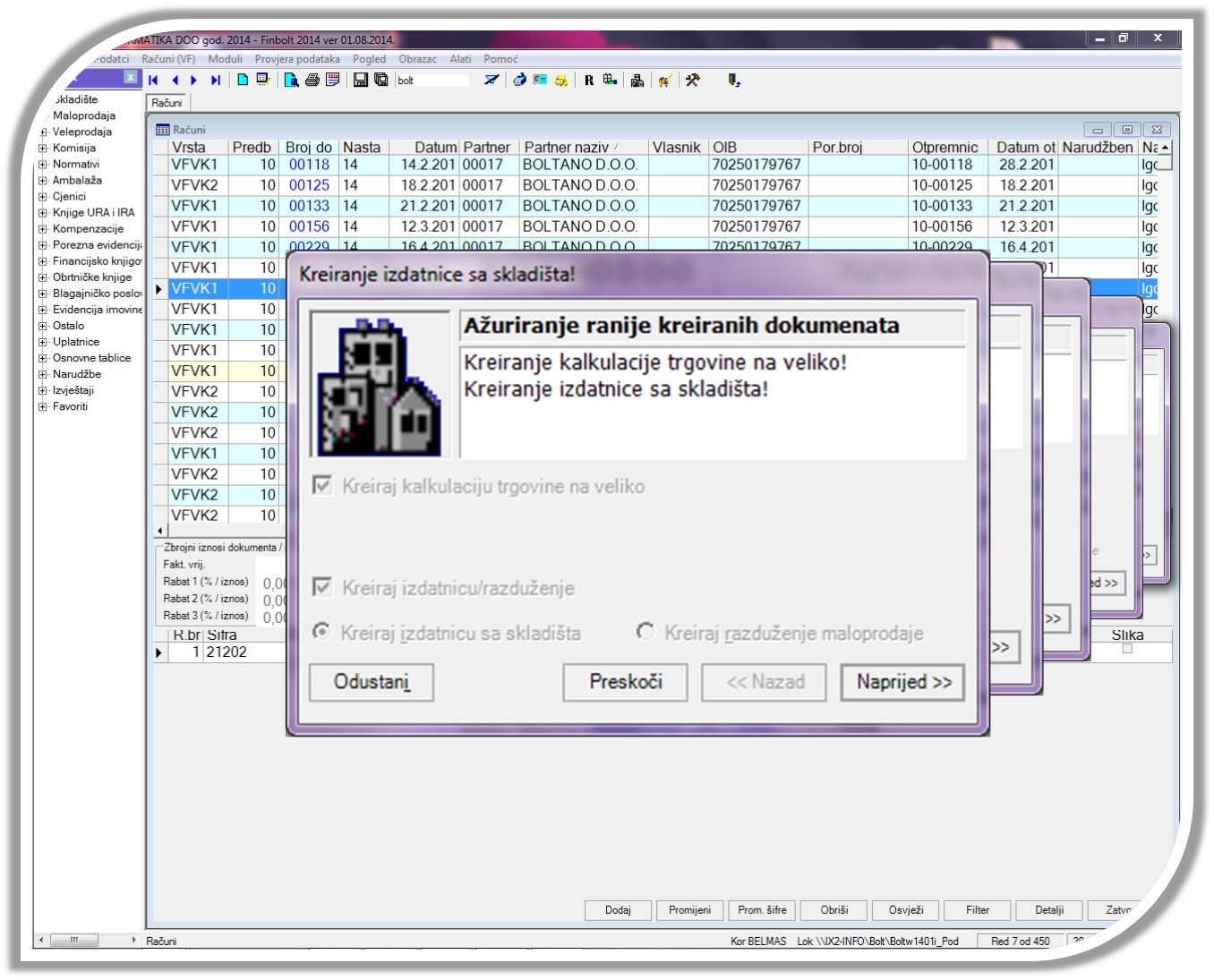Open the Provjera podataka menu
Viewport: 1214px width, 980px height.
(297, 59)
